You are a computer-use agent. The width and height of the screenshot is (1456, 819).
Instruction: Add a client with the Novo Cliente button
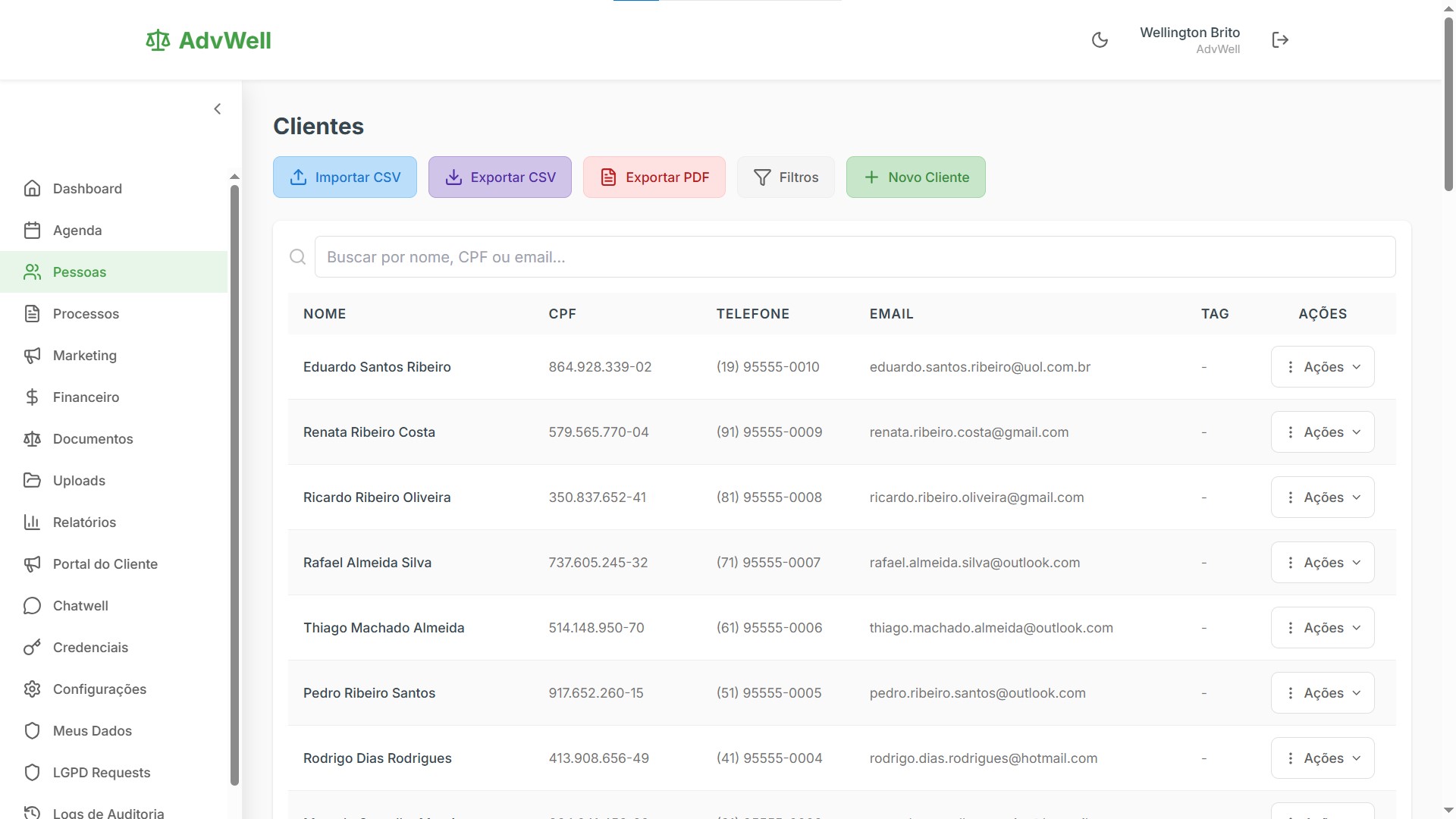[915, 177]
